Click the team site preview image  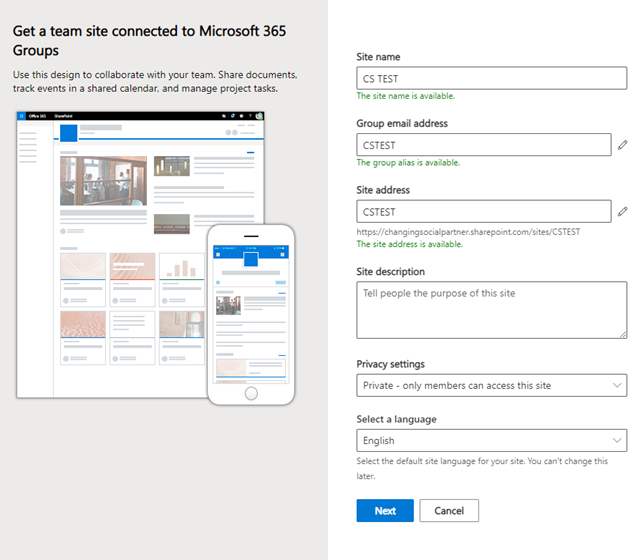pos(155,258)
